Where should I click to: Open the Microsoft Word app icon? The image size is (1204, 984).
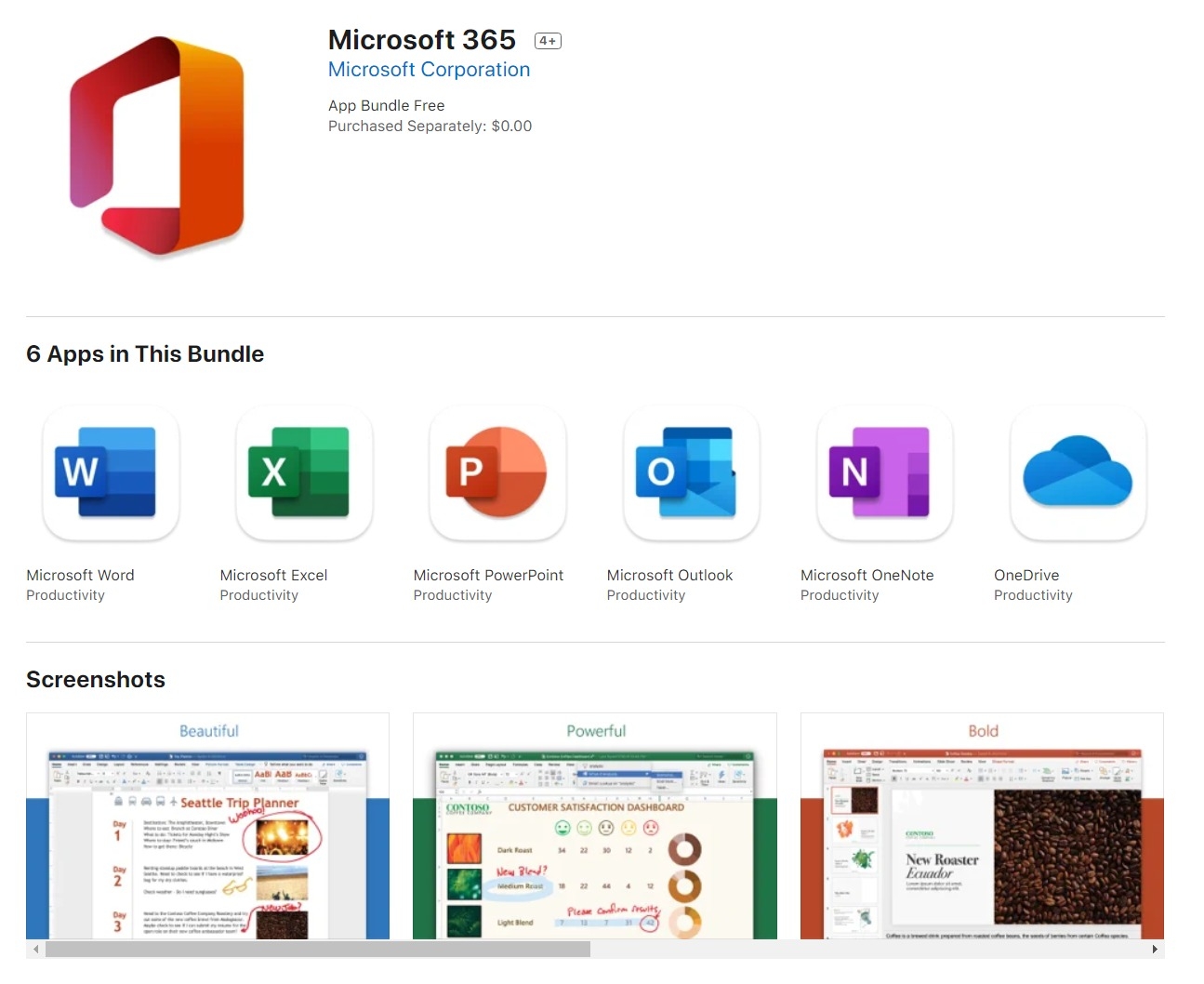[111, 472]
